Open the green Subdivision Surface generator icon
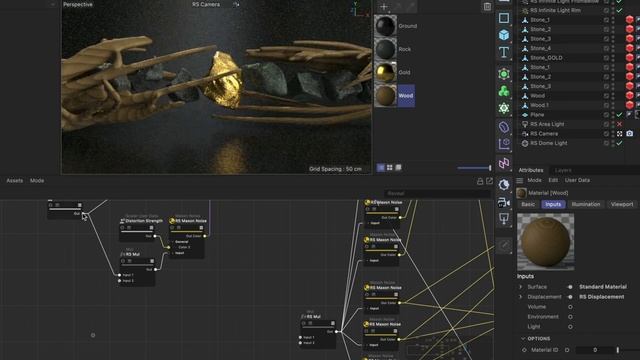This screenshot has width=640, height=360. [504, 74]
